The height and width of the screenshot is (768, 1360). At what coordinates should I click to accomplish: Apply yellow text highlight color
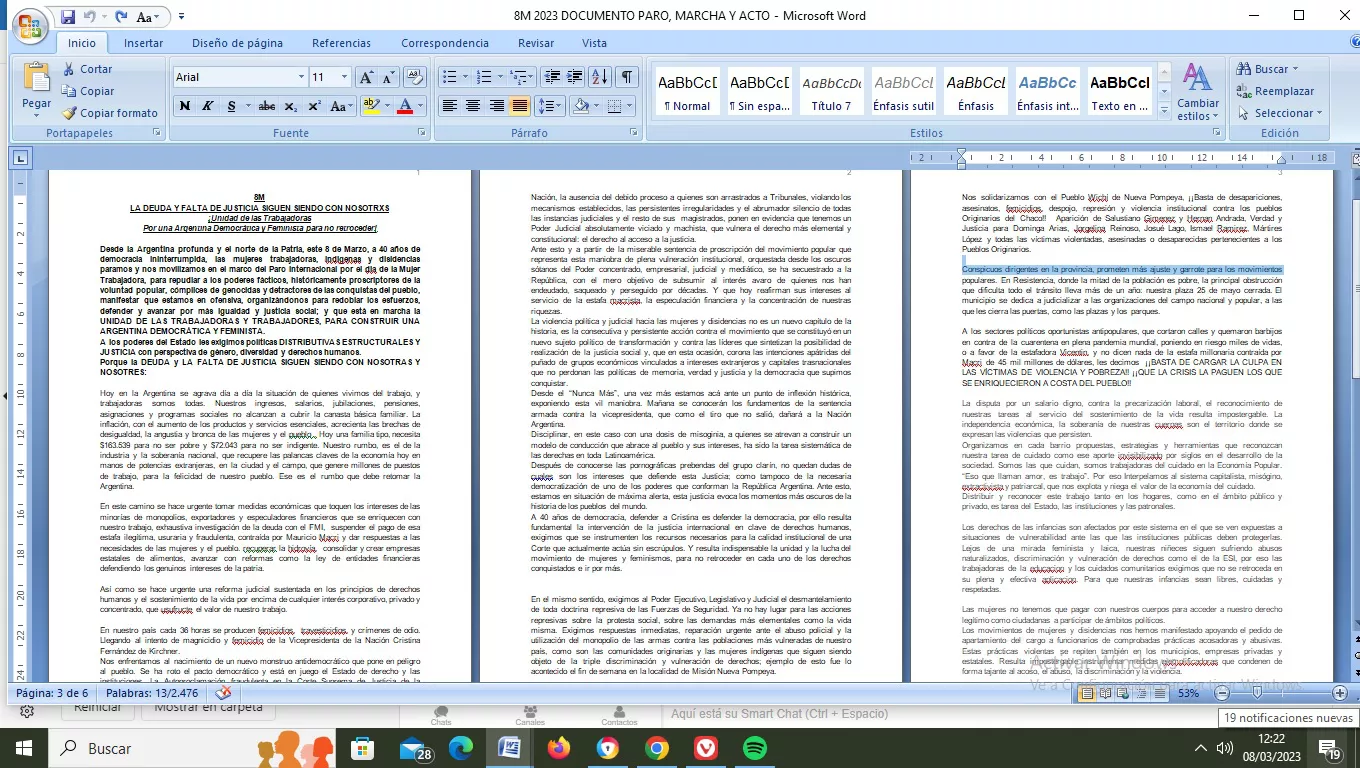[x=370, y=106]
